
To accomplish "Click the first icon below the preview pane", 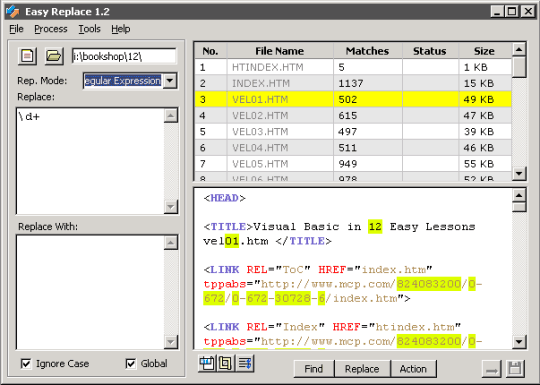I will pyautogui.click(x=207, y=363).
